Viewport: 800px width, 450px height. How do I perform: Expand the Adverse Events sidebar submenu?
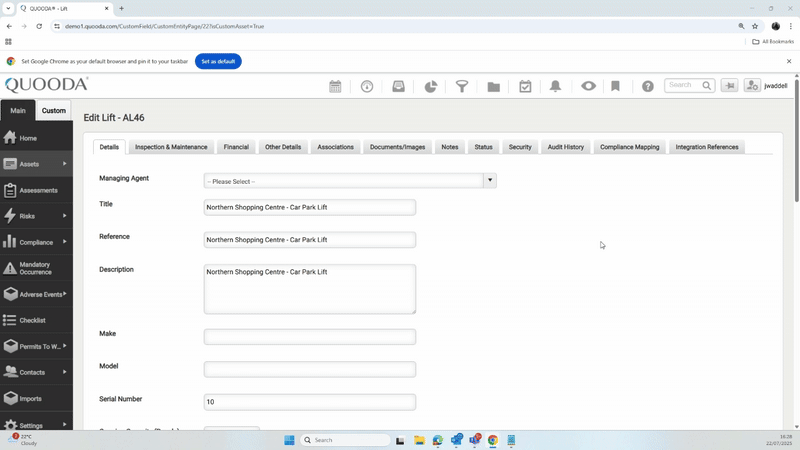click(x=65, y=294)
